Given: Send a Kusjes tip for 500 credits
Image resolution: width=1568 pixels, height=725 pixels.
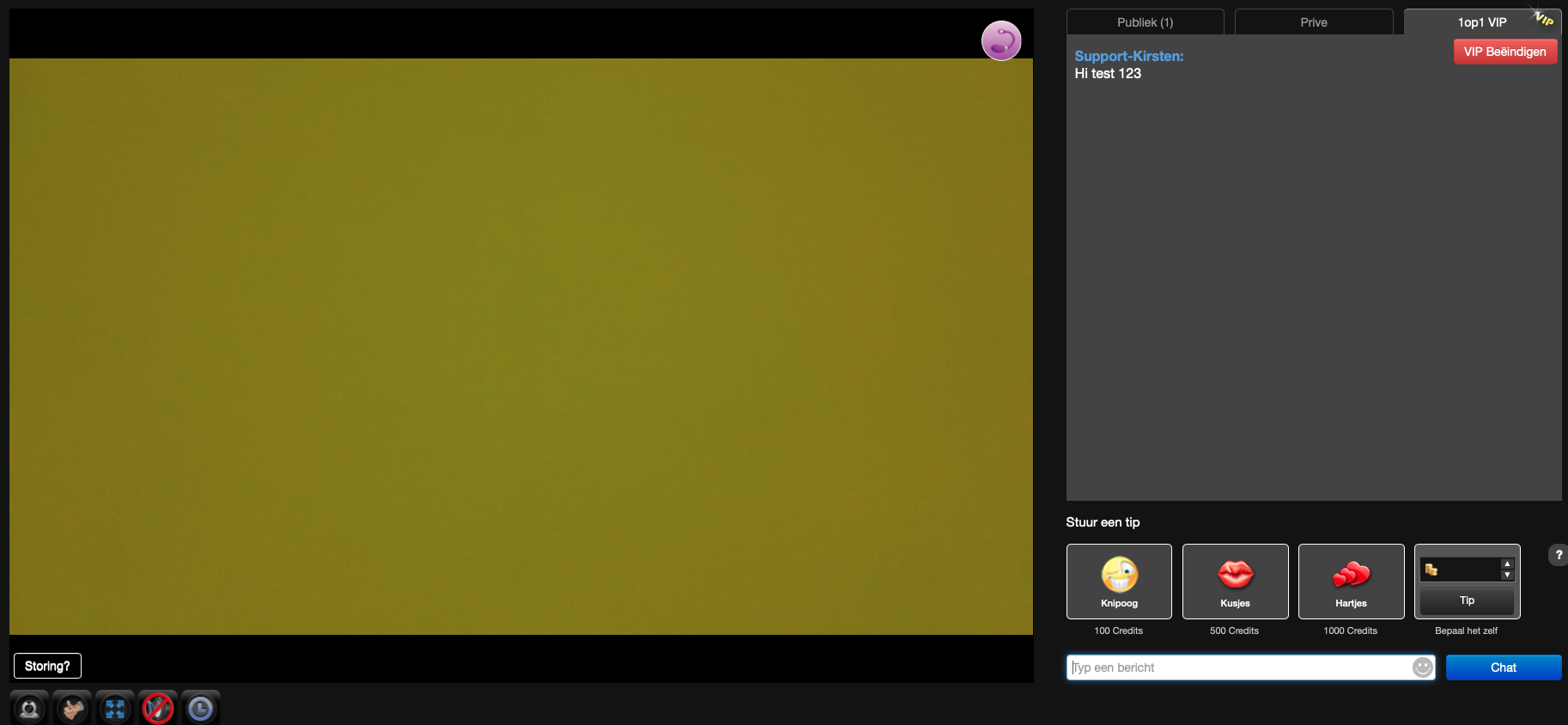Looking at the screenshot, I should (1235, 582).
